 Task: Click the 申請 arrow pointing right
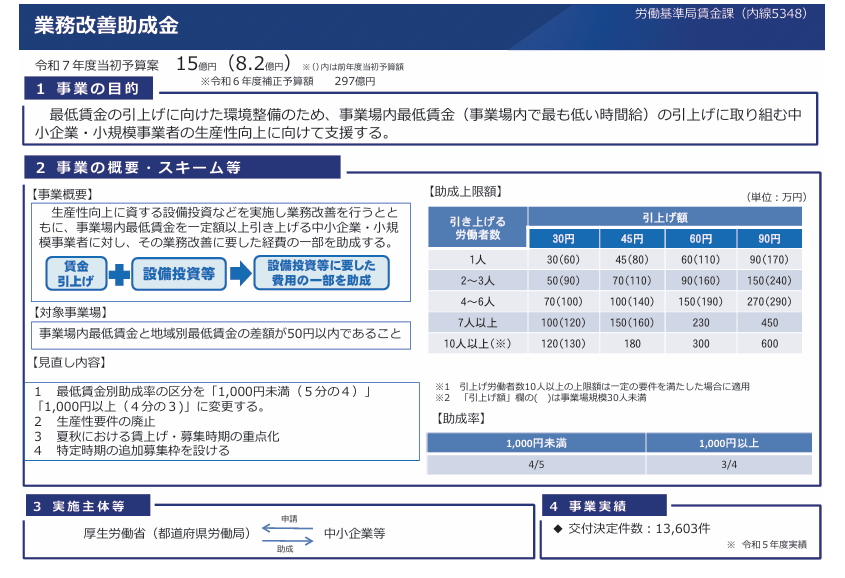(288, 527)
